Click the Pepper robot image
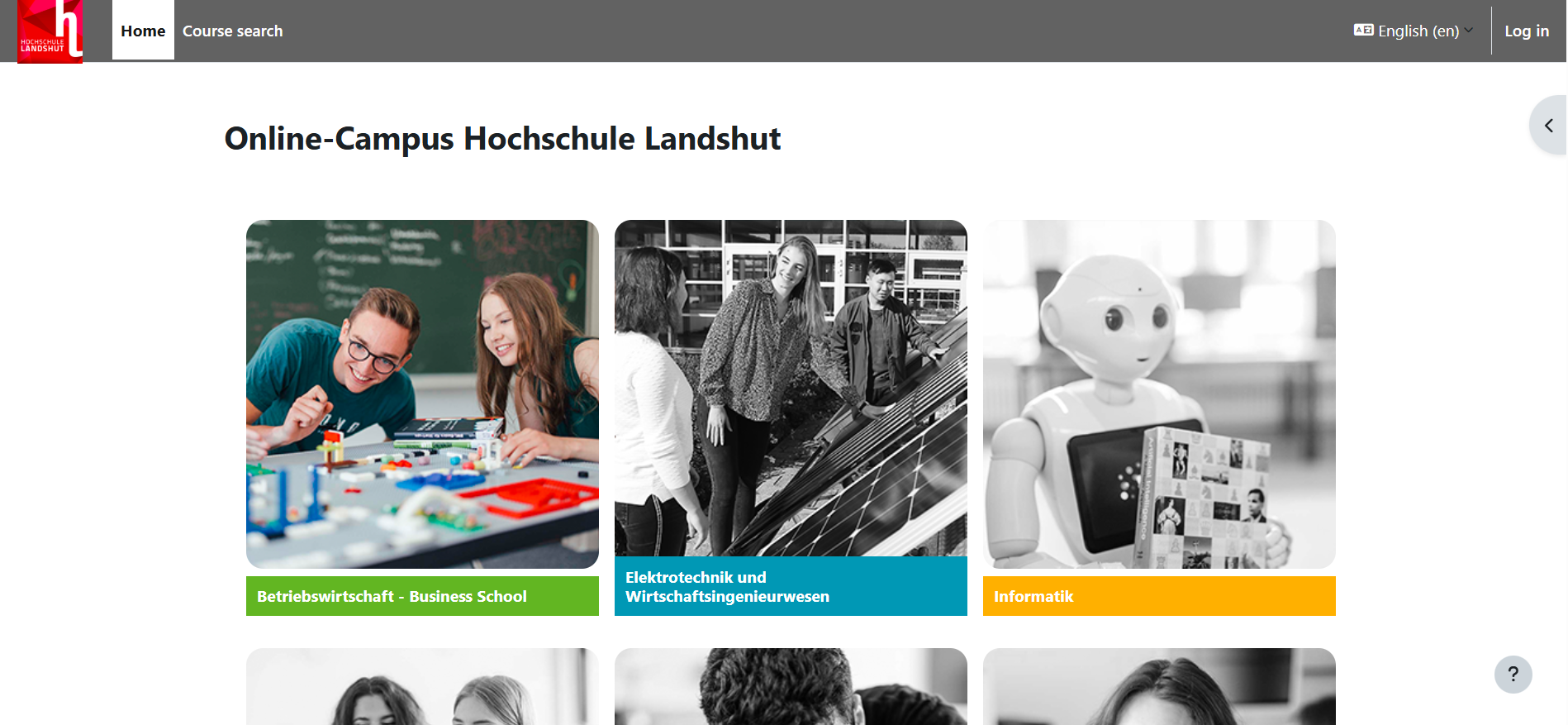 [1159, 394]
